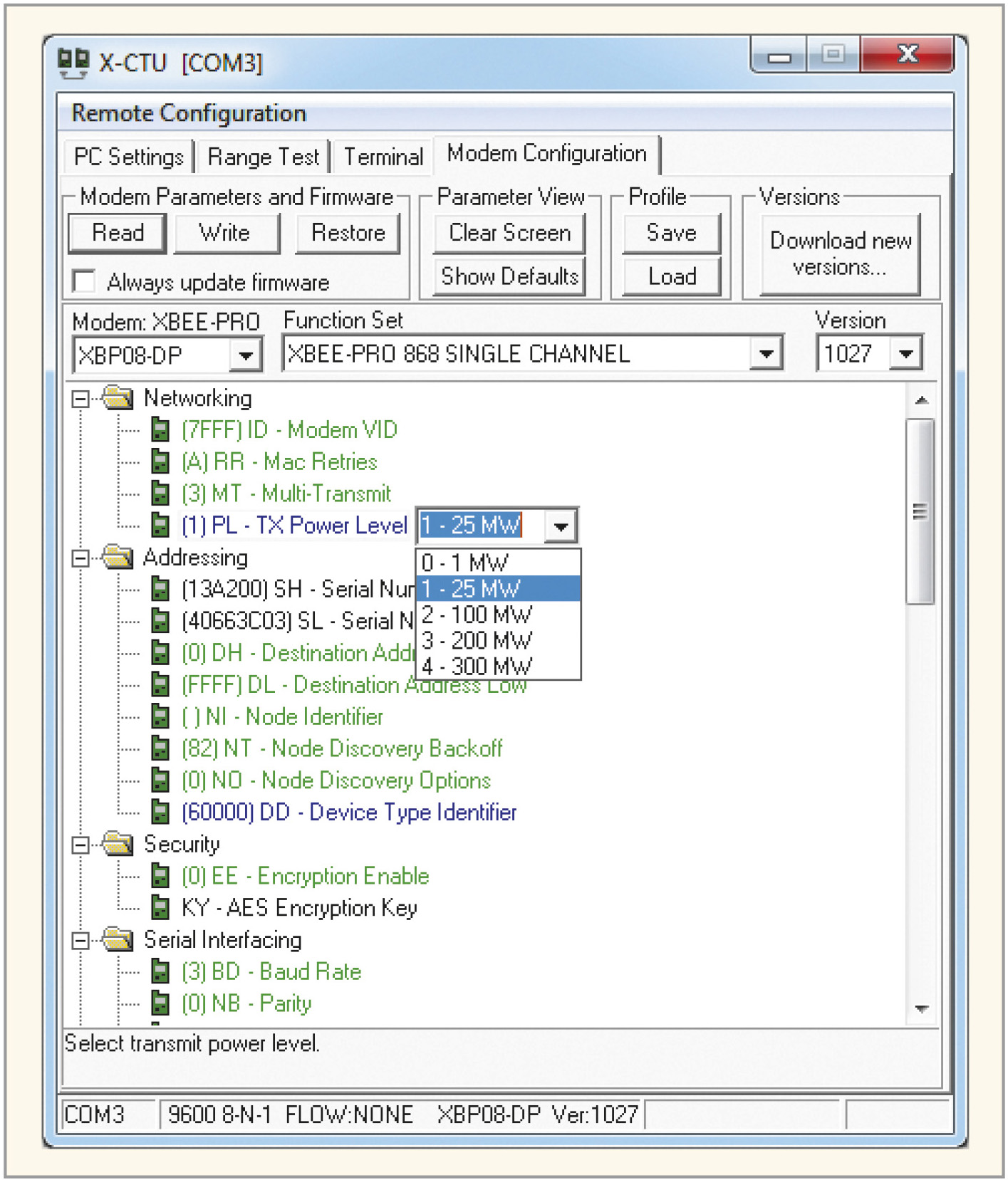1008x1180 pixels.
Task: Select the (82) NT - Node Discovery Backoff parameter
Action: pyautogui.click(x=342, y=748)
